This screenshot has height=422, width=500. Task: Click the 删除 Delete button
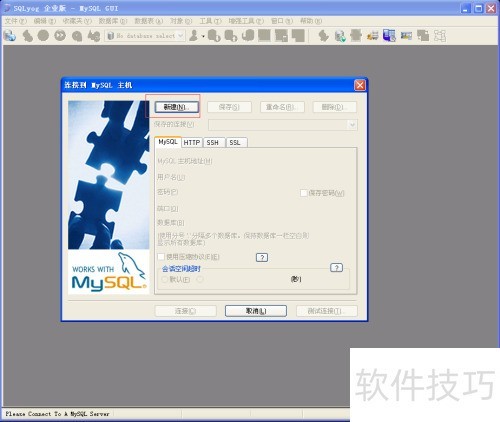point(335,107)
